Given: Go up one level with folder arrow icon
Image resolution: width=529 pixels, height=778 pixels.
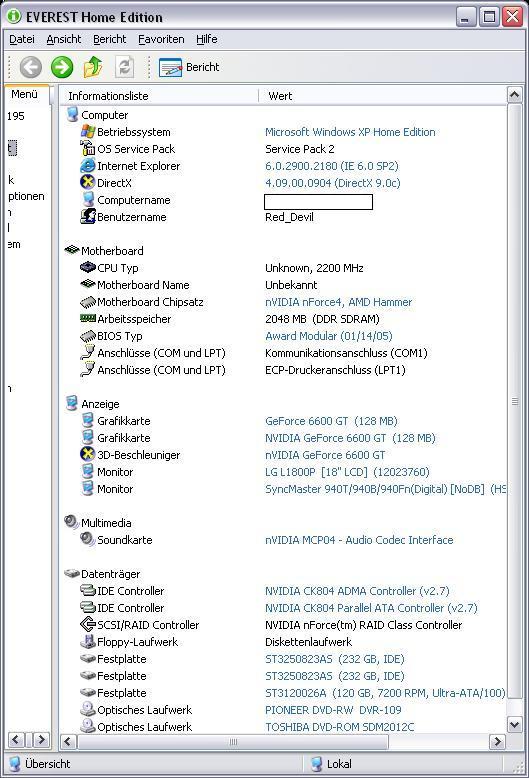Looking at the screenshot, I should coord(93,67).
